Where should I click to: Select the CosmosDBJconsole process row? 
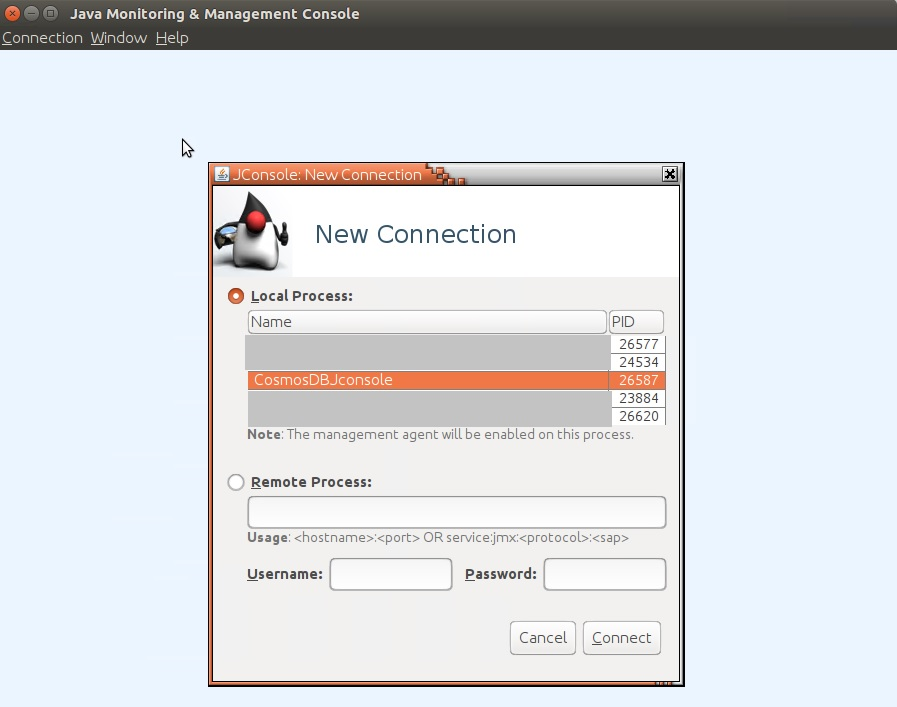pos(427,380)
